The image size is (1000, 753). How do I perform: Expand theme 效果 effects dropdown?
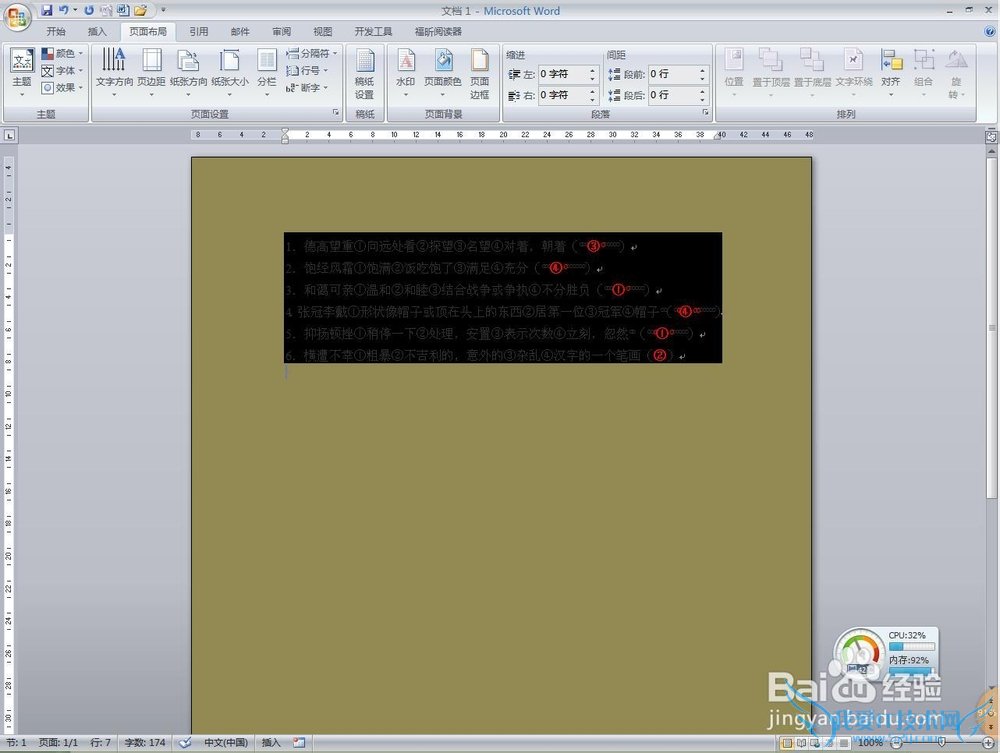(62, 88)
